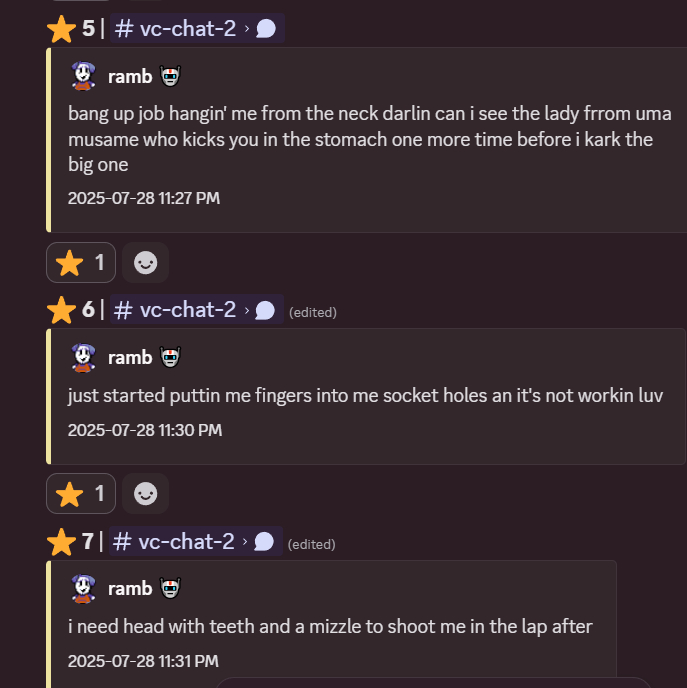Click the star reaction below the 11:27 PM message
This screenshot has width=687, height=688.
click(80, 263)
